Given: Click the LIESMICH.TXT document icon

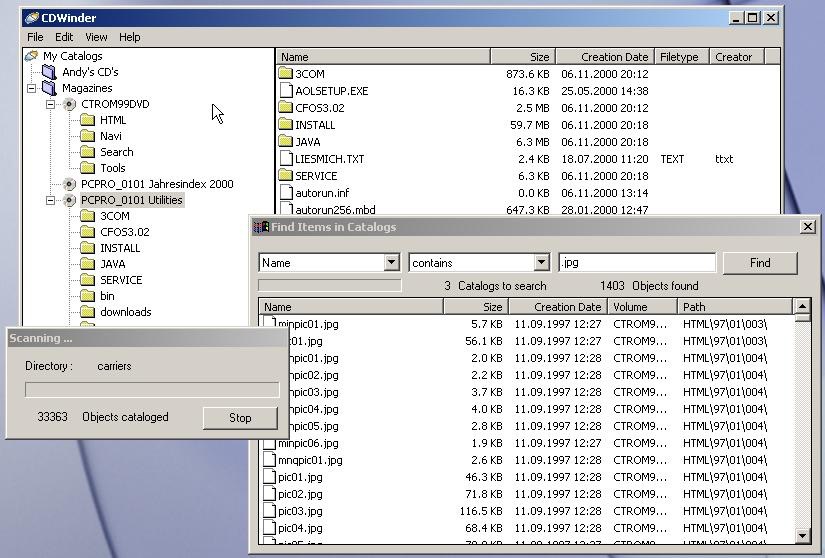Looking at the screenshot, I should (x=285, y=159).
